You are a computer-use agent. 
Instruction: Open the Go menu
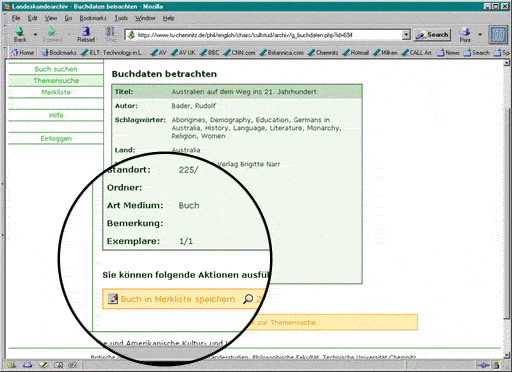click(x=68, y=18)
